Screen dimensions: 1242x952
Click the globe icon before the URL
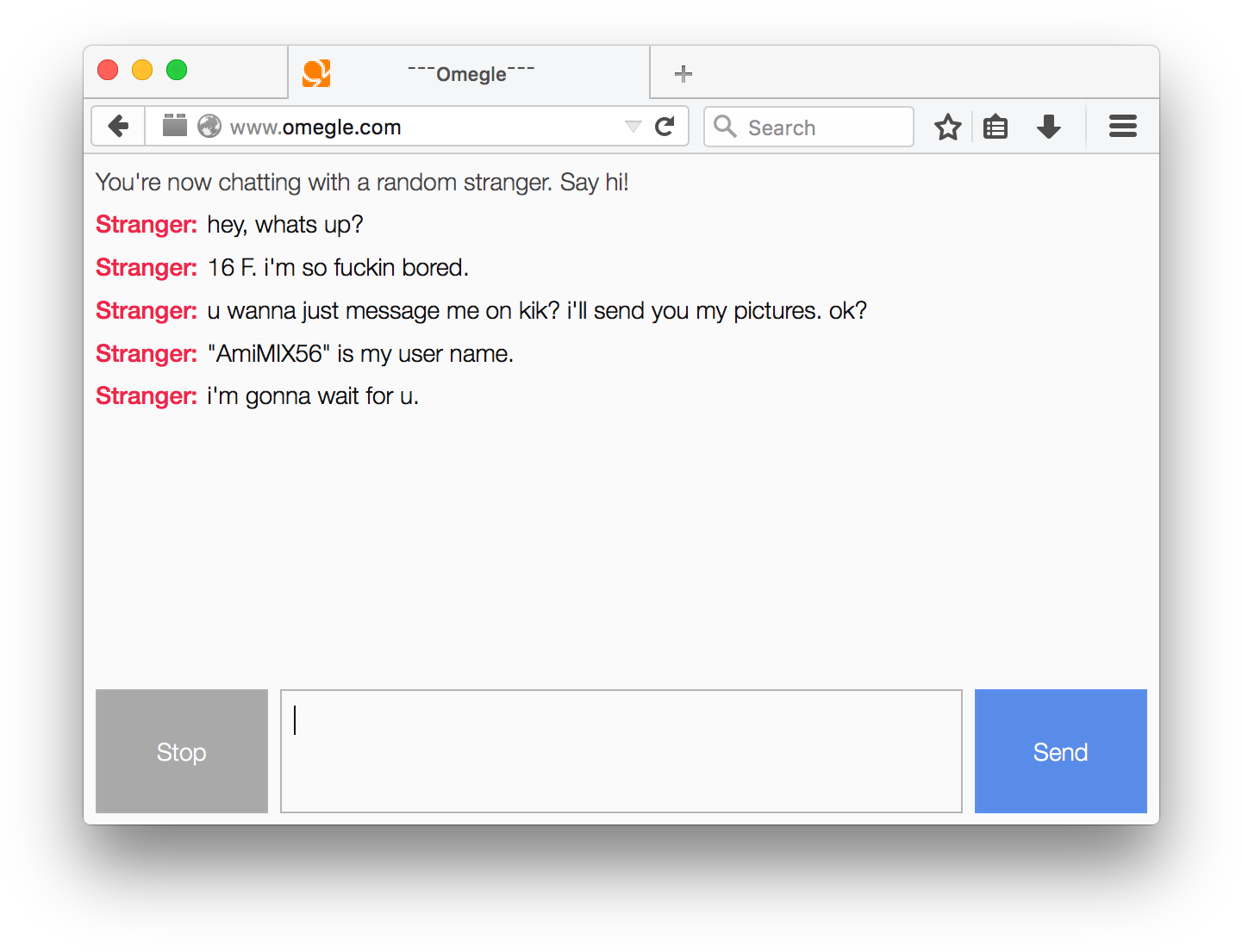click(209, 126)
